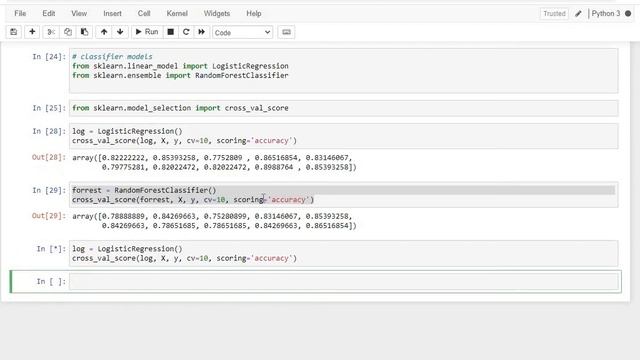The image size is (640, 360).
Task: Open the Edit menu
Action: (x=49, y=13)
